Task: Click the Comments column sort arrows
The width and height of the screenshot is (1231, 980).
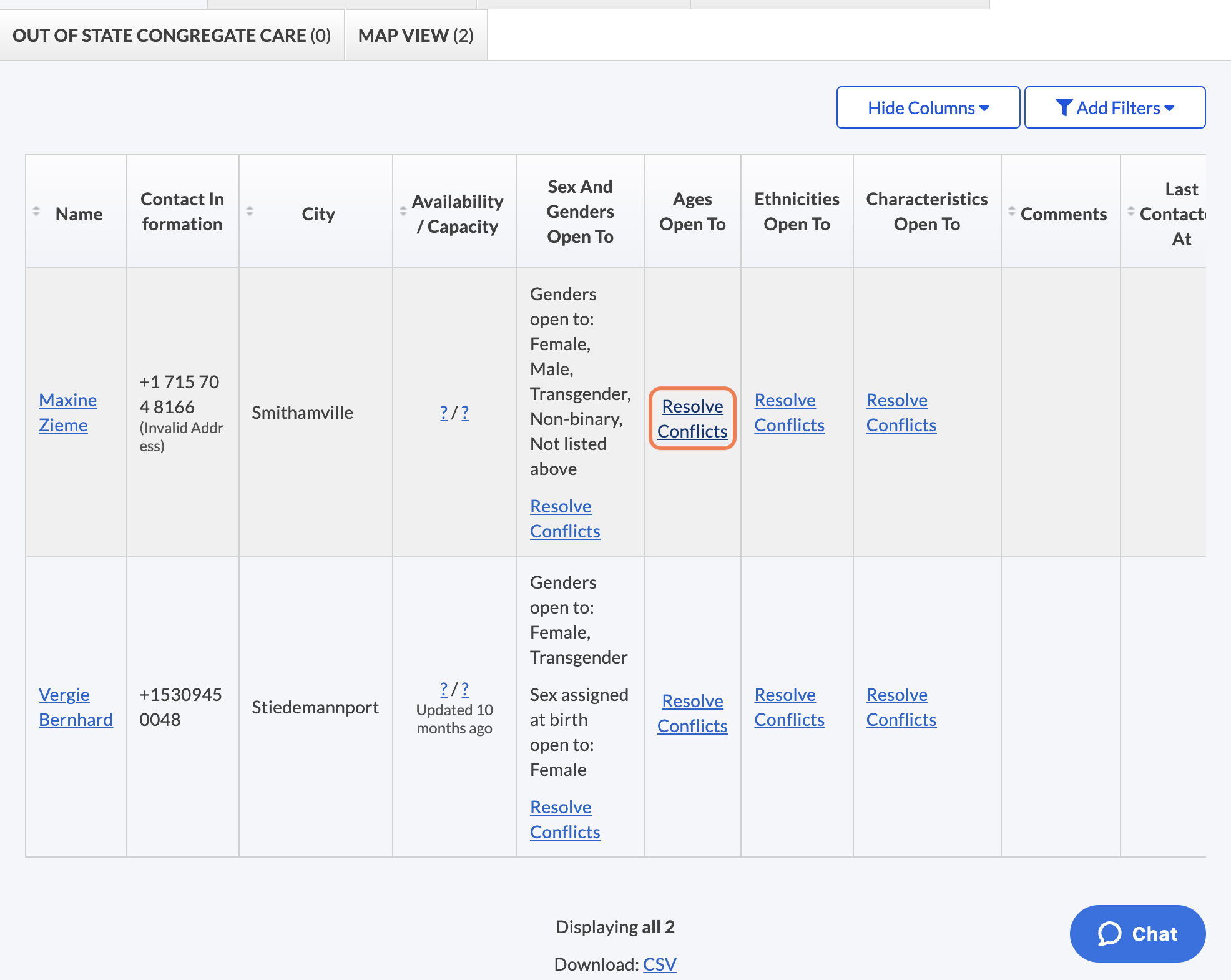Action: (1011, 212)
